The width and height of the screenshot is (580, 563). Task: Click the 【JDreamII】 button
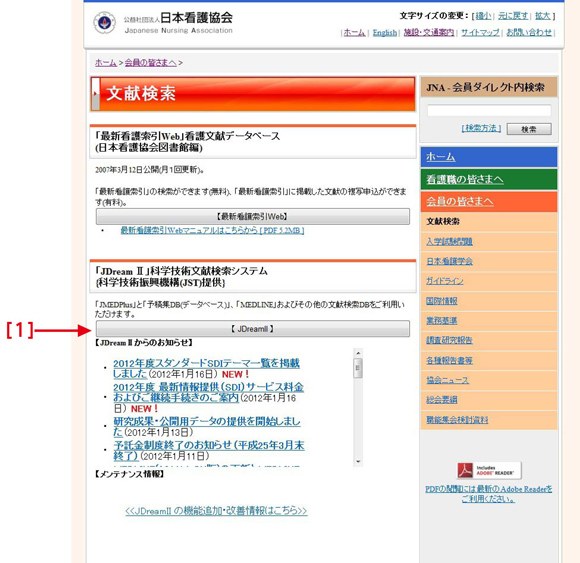coord(253,328)
